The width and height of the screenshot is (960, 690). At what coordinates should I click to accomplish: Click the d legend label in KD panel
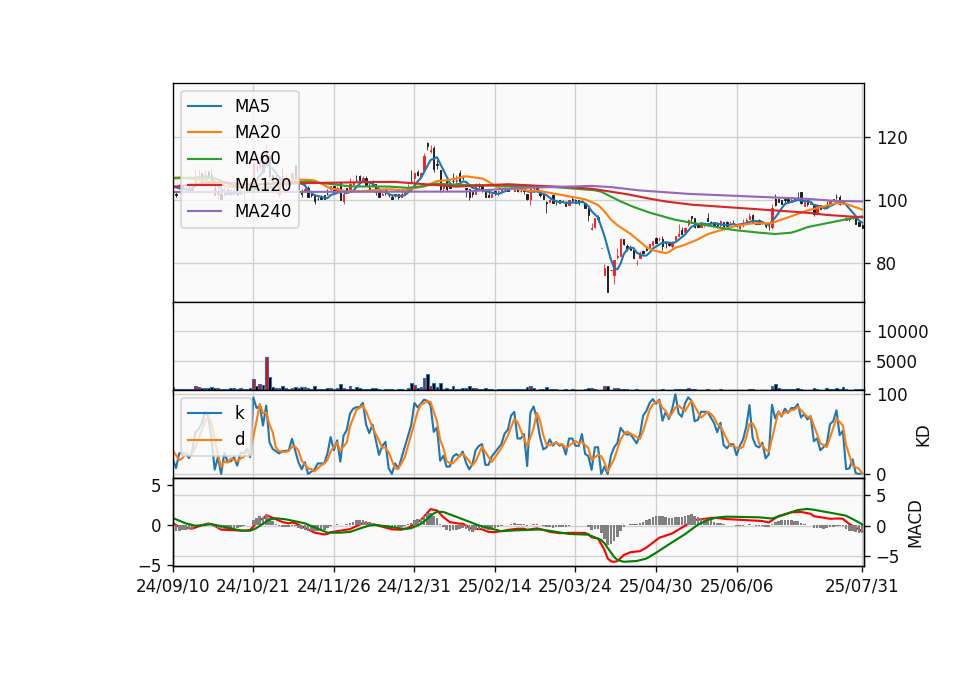(239, 439)
